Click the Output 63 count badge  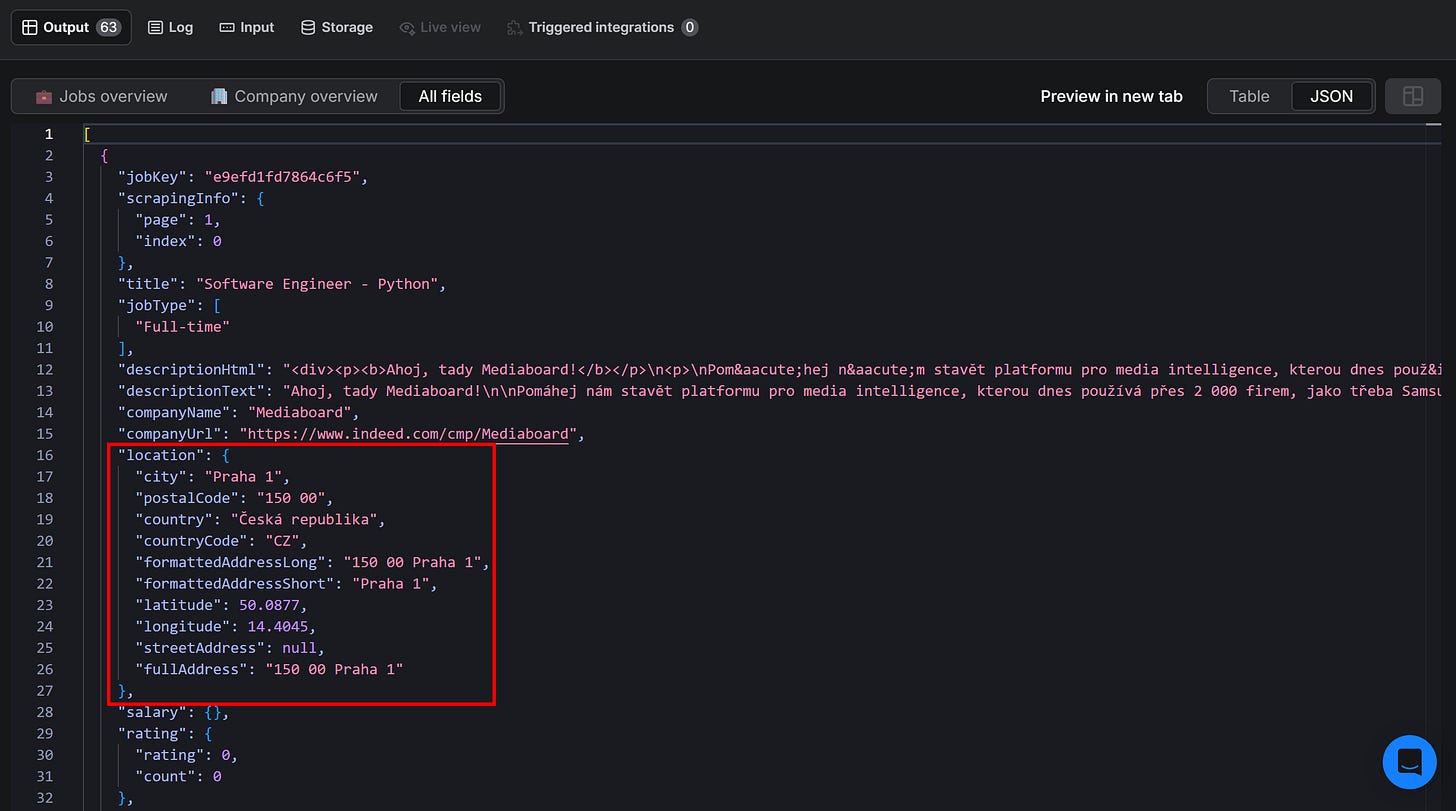[109, 27]
